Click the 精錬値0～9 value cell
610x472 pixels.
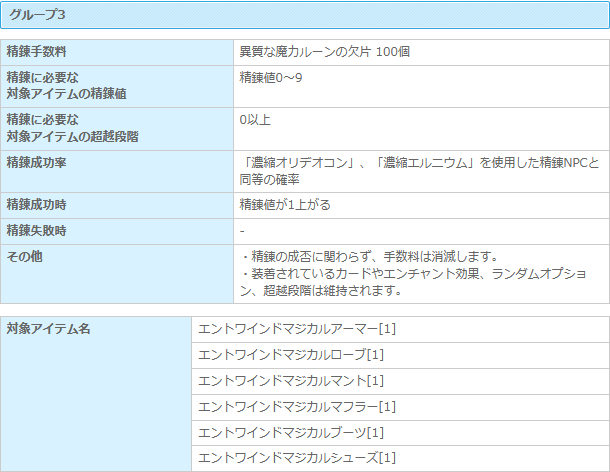pyautogui.click(x=270, y=77)
